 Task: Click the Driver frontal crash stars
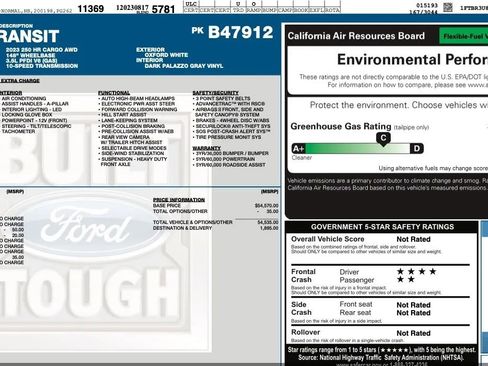tap(417, 271)
